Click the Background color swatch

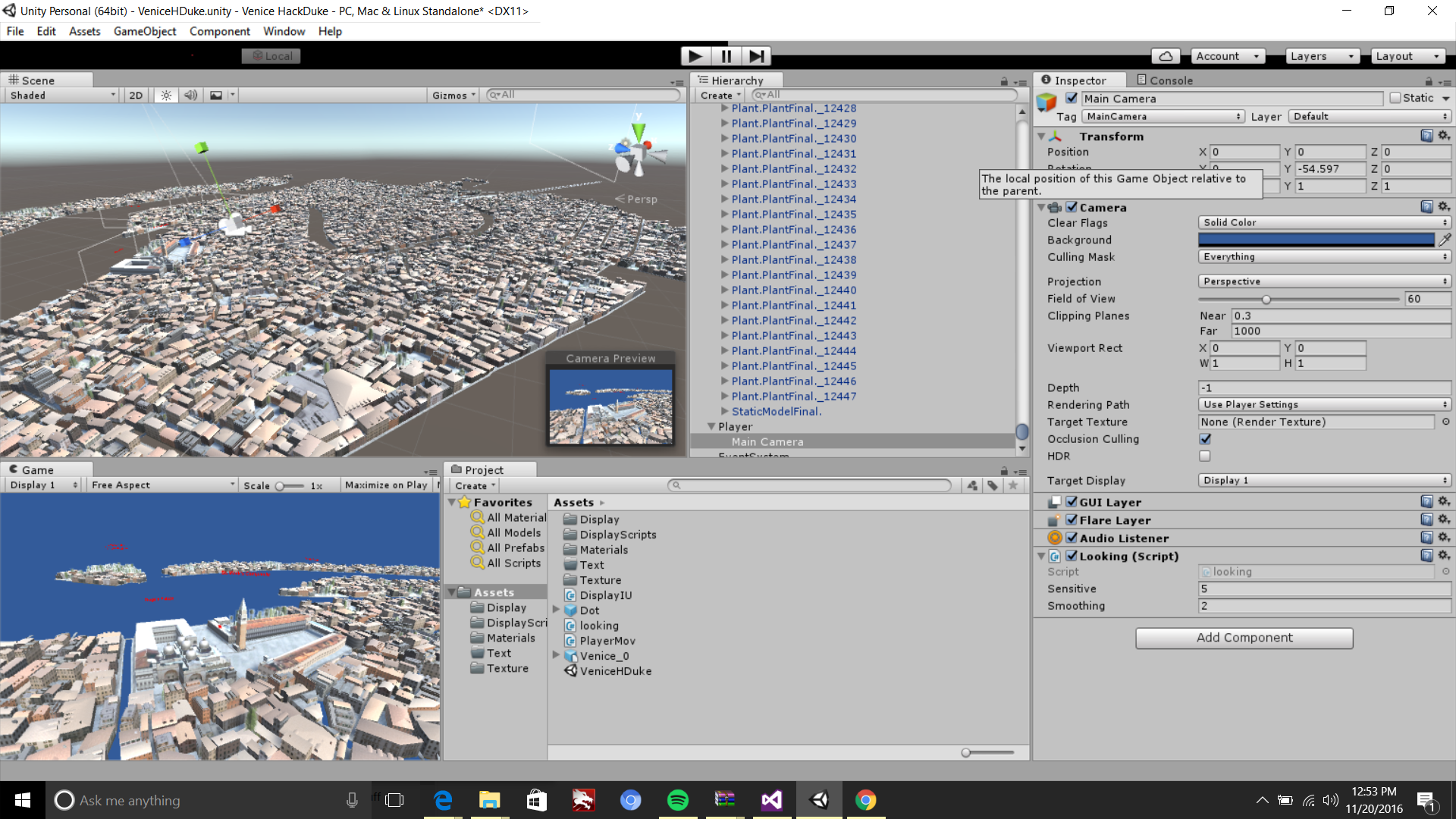1316,240
